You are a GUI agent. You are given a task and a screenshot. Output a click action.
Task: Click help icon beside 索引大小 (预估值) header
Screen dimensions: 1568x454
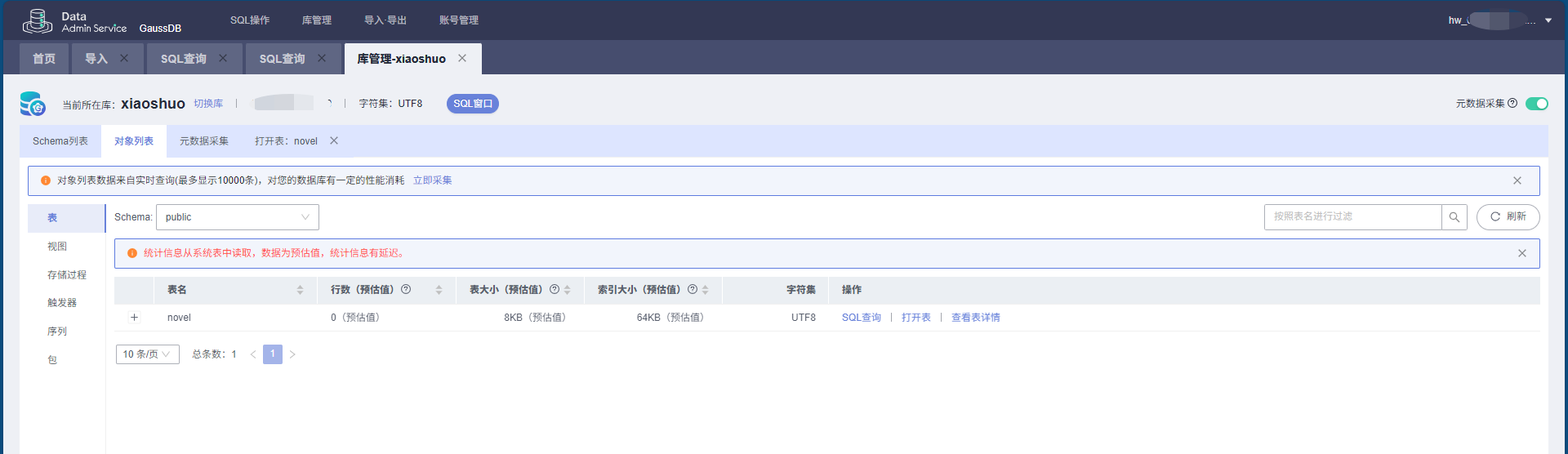coord(693,289)
